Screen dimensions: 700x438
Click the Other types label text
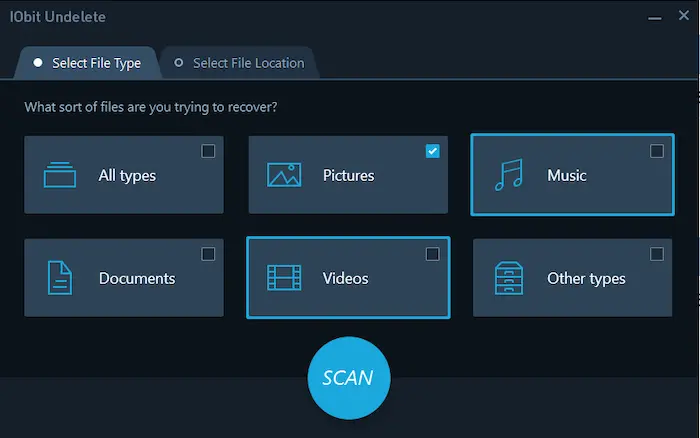click(x=586, y=279)
